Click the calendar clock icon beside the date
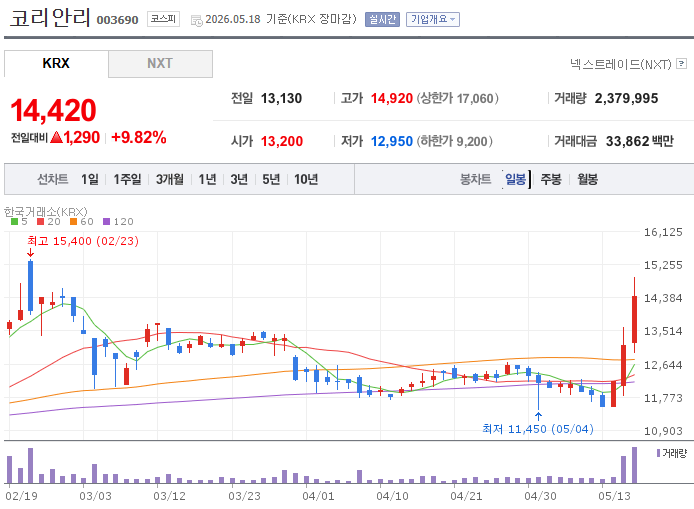694x509 pixels. [197, 20]
